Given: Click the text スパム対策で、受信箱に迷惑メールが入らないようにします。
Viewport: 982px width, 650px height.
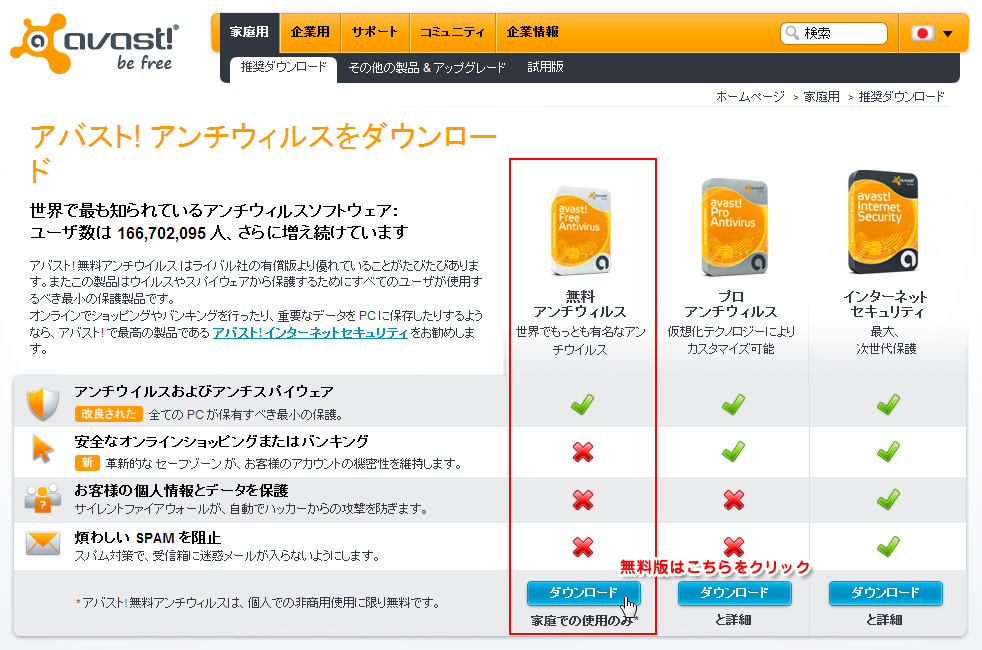Looking at the screenshot, I should coord(227,555).
